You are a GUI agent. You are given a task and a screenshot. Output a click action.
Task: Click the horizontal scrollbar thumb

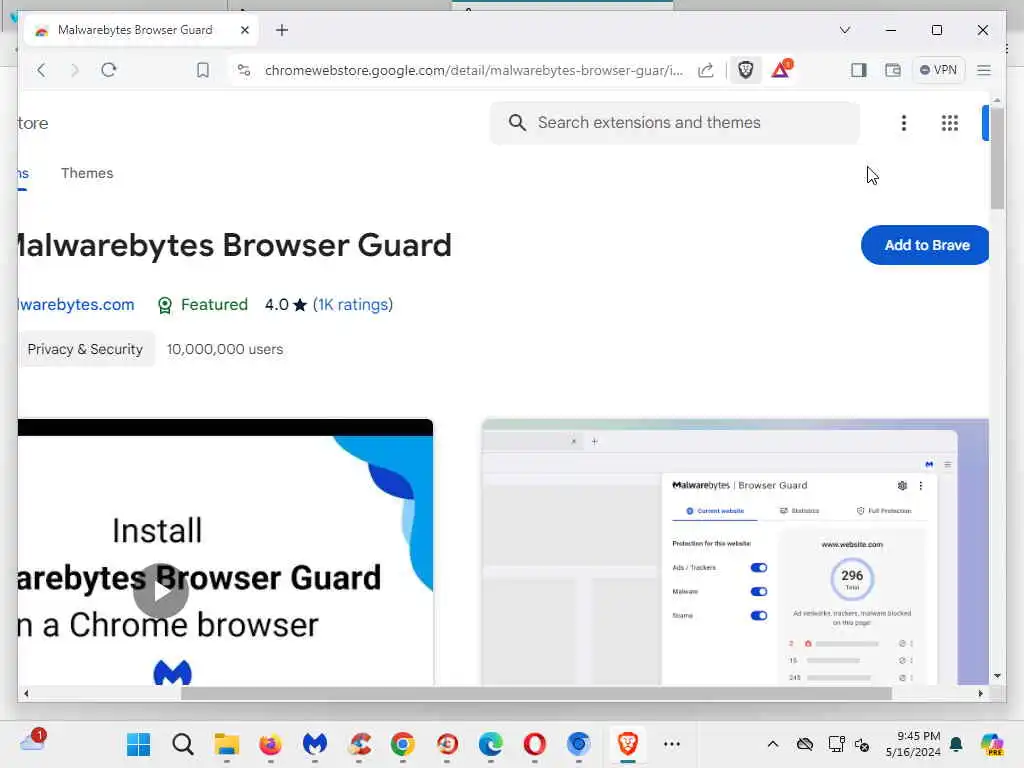tap(536, 694)
